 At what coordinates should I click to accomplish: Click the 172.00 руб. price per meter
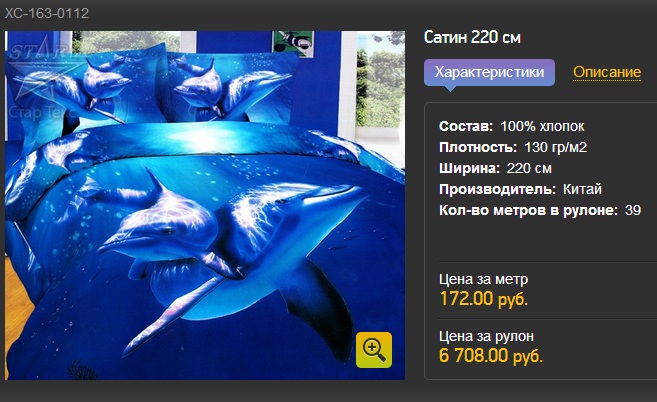484,299
